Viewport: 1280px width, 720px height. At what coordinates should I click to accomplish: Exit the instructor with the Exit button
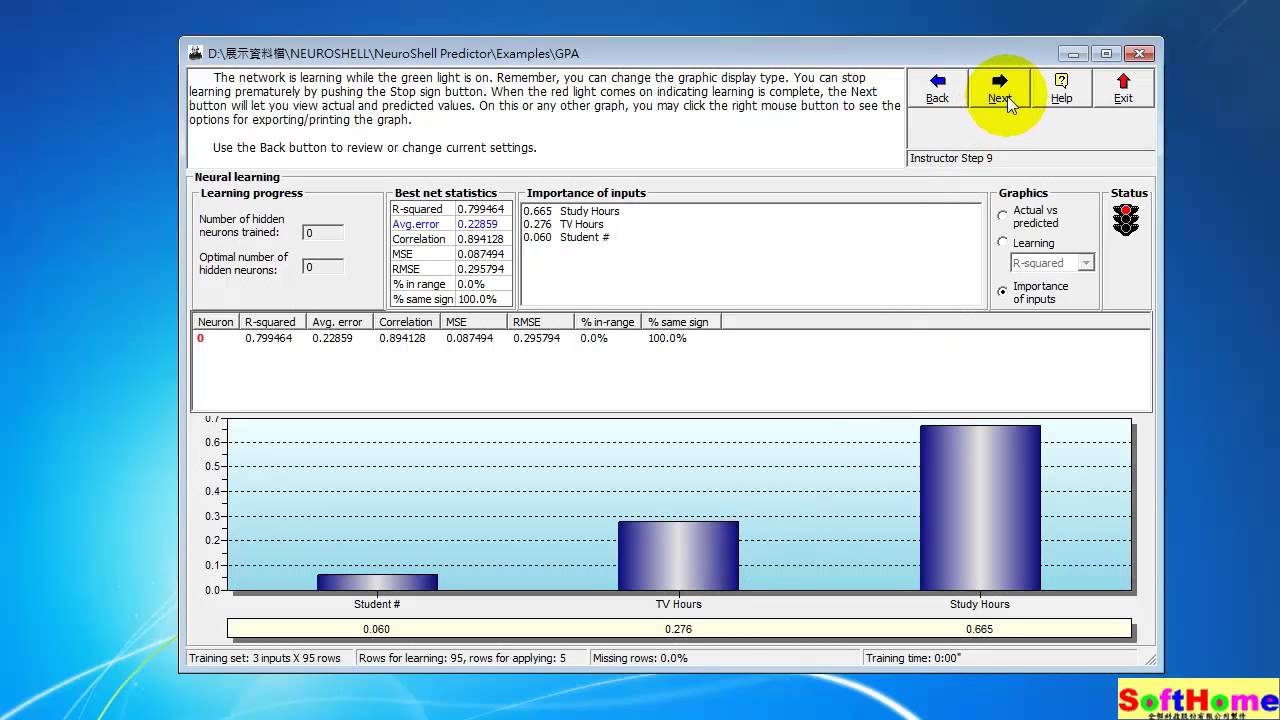(1123, 88)
